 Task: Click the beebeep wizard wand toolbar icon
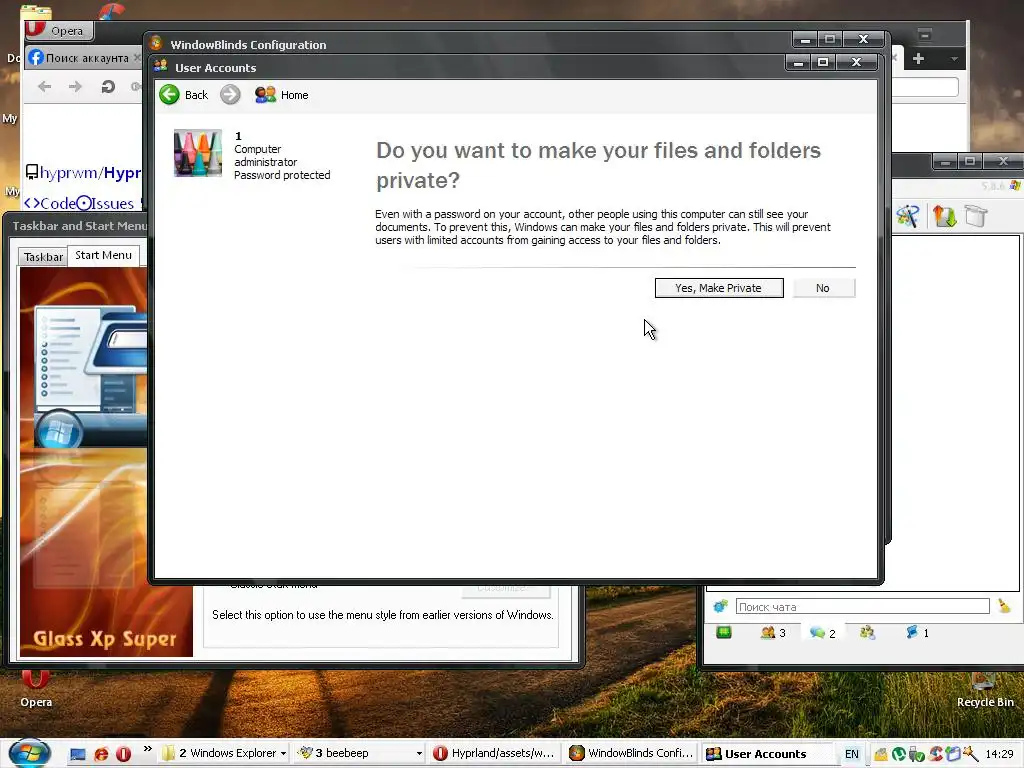pos(908,216)
